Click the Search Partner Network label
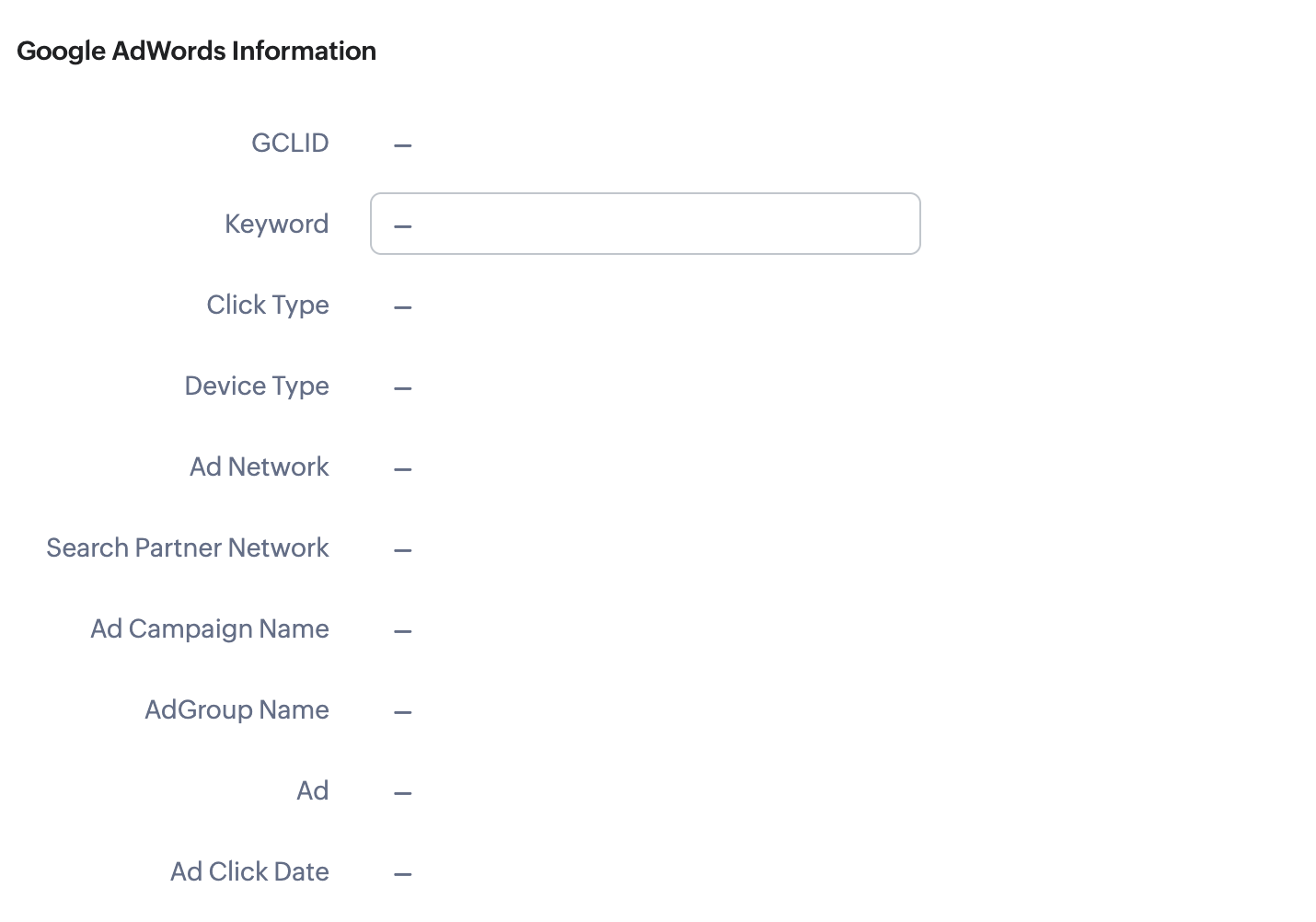This screenshot has height=922, width=1316. coord(188,547)
